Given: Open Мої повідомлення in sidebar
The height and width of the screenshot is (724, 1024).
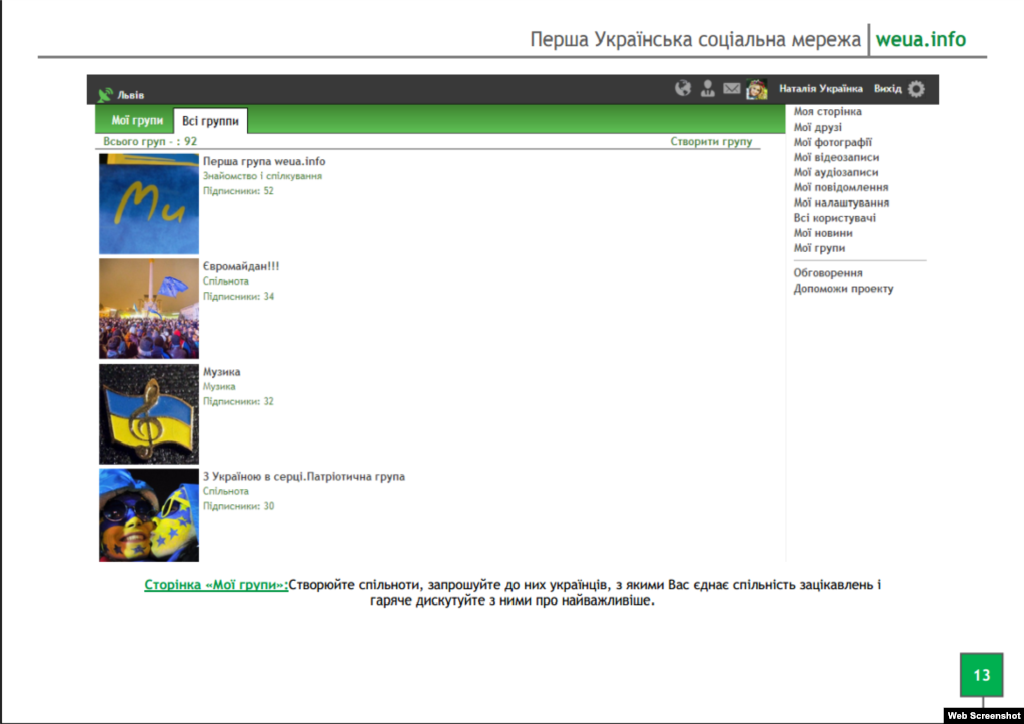Looking at the screenshot, I should point(840,187).
